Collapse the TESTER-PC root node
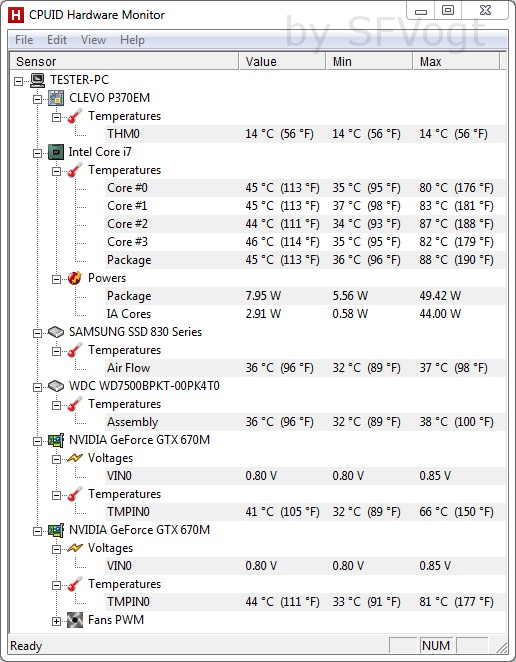Screen dimensions: 516x662 [18, 81]
